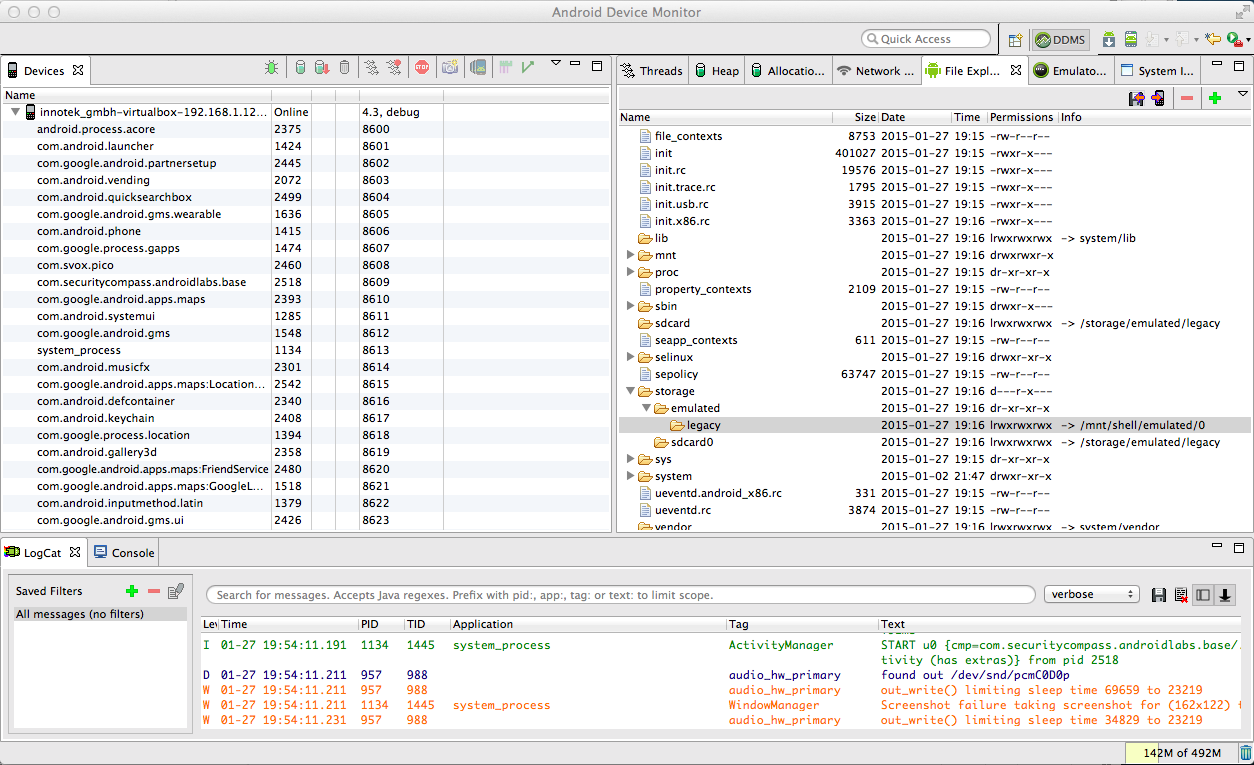This screenshot has width=1254, height=765.
Task: Save the LogCat log with floppy icon
Action: 1159,595
